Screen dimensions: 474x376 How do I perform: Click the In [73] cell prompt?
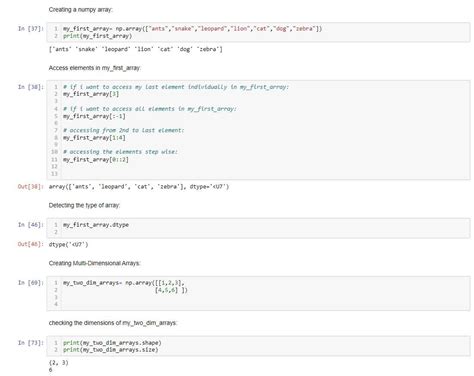click(31, 343)
